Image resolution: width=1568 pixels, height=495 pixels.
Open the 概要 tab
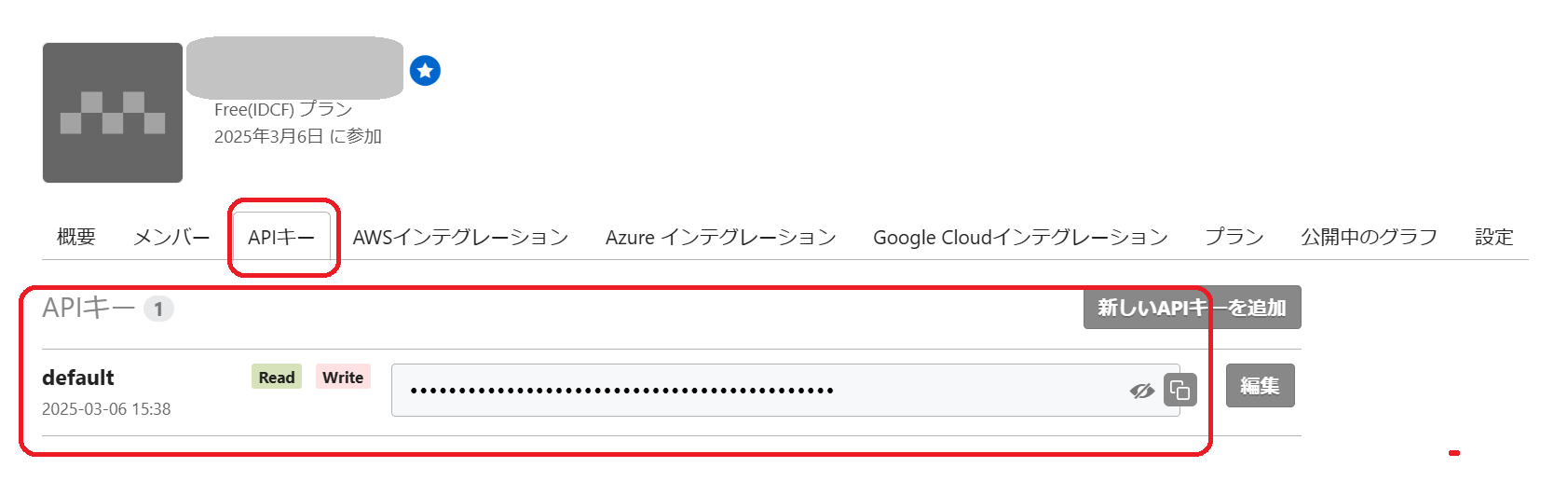click(x=76, y=237)
